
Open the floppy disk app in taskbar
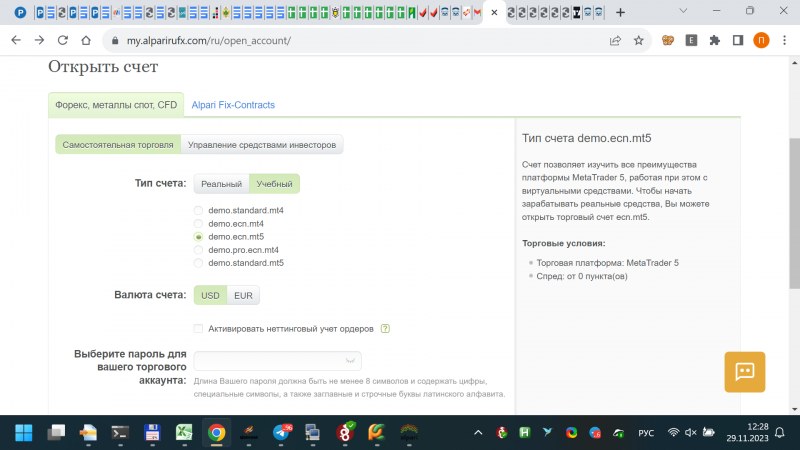[152, 433]
